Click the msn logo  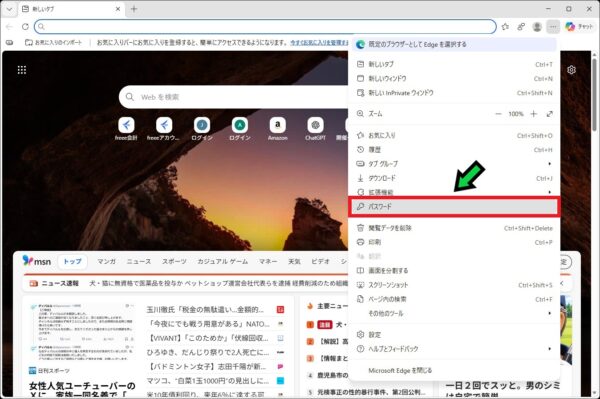[x=37, y=261]
